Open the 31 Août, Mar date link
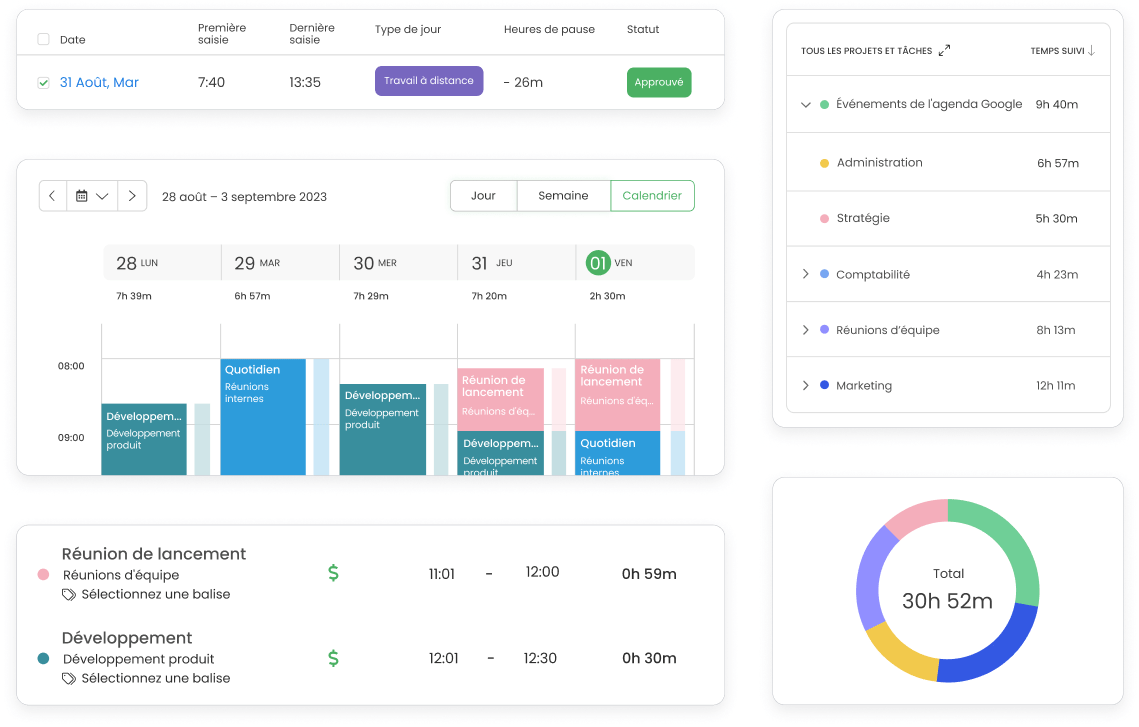This screenshot has width=1139, height=727. [99, 83]
